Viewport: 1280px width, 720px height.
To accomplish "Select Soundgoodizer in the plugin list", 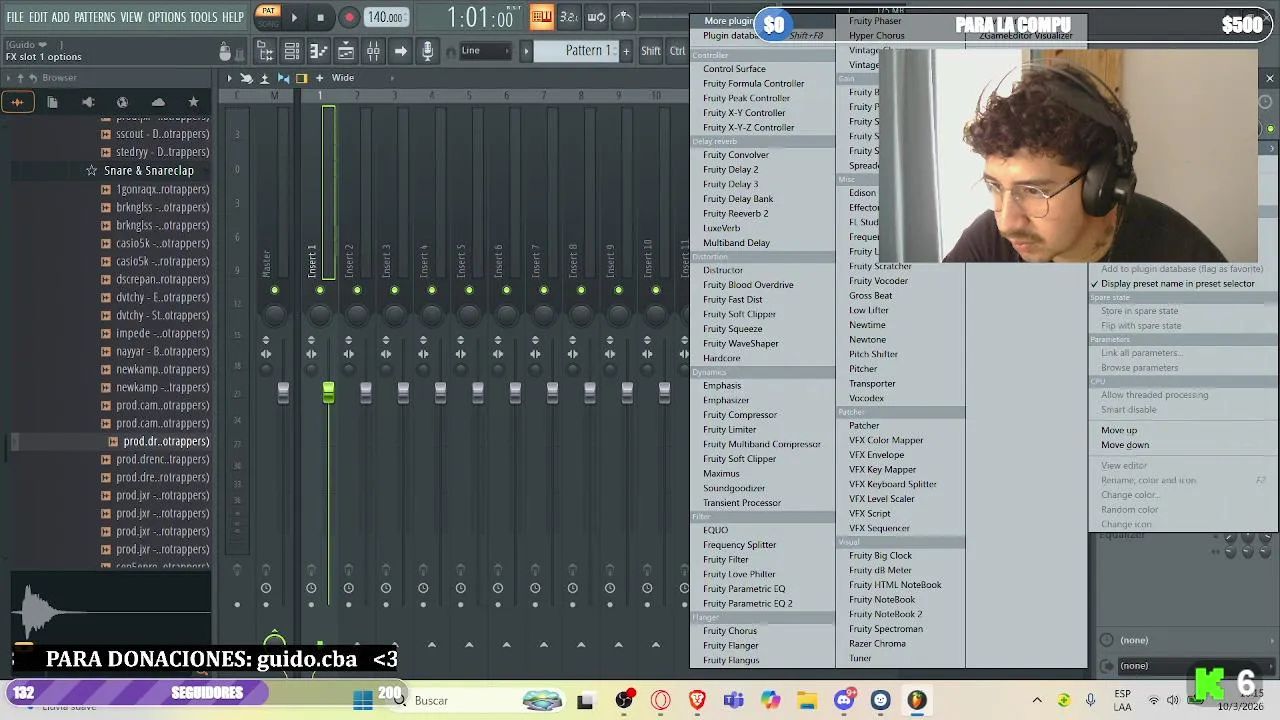I will coord(734,489).
